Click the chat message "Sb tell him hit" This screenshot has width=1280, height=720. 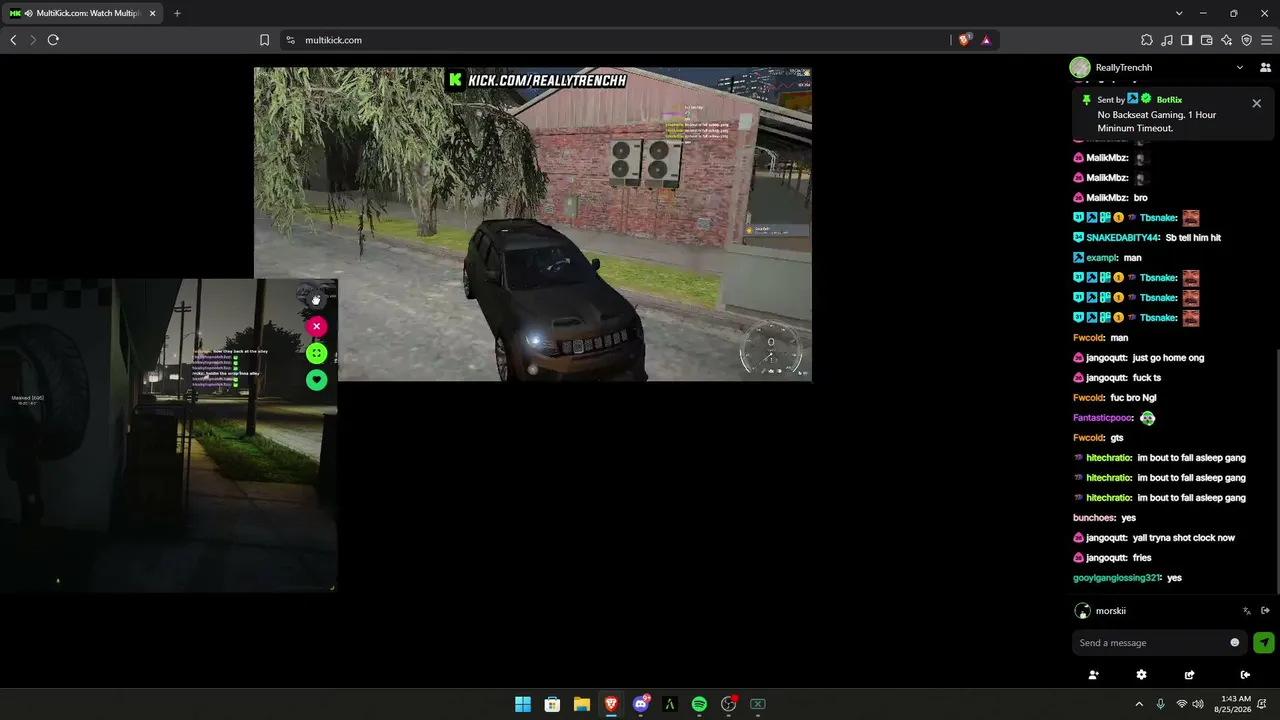(1193, 238)
